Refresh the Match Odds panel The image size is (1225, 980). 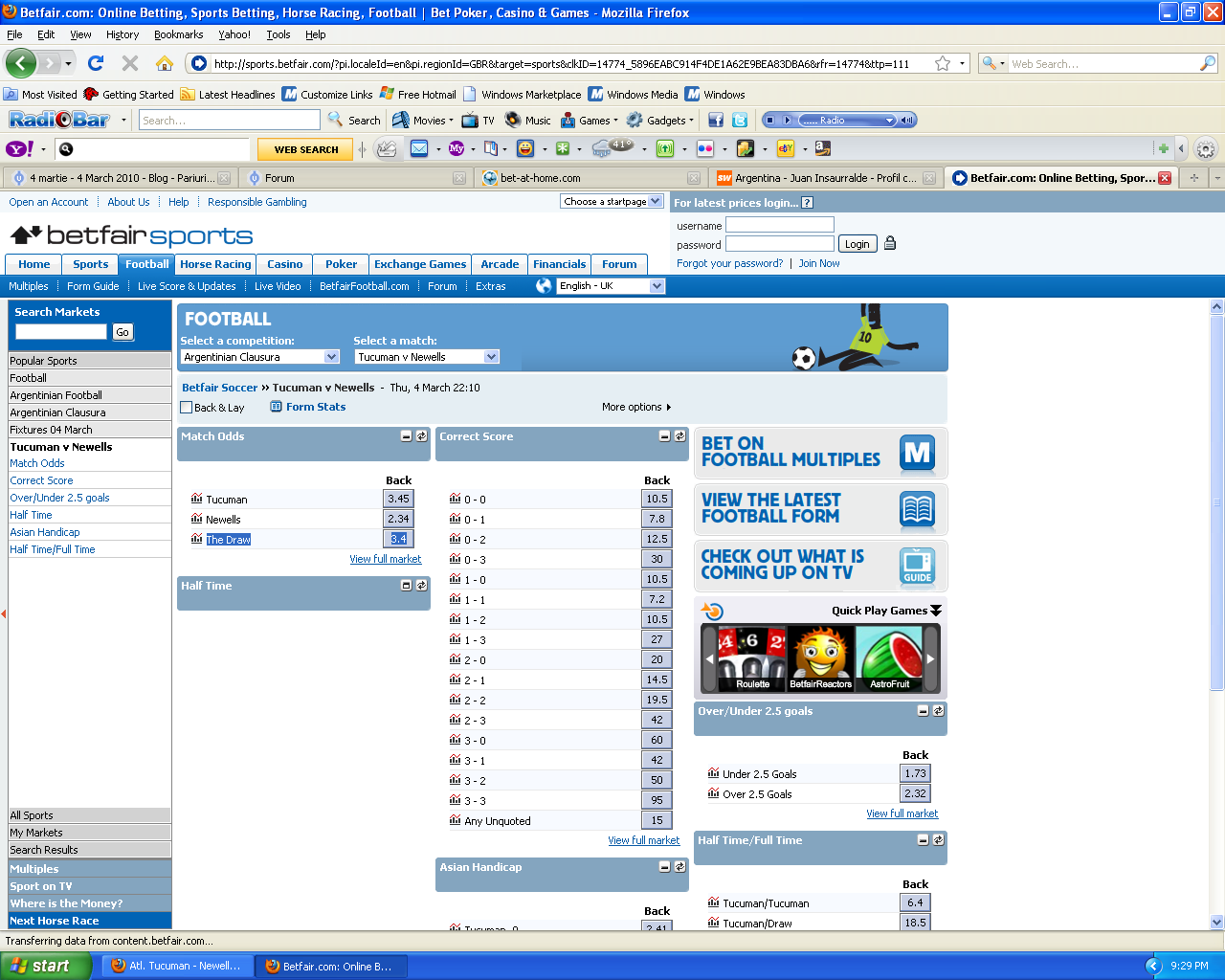tap(421, 436)
